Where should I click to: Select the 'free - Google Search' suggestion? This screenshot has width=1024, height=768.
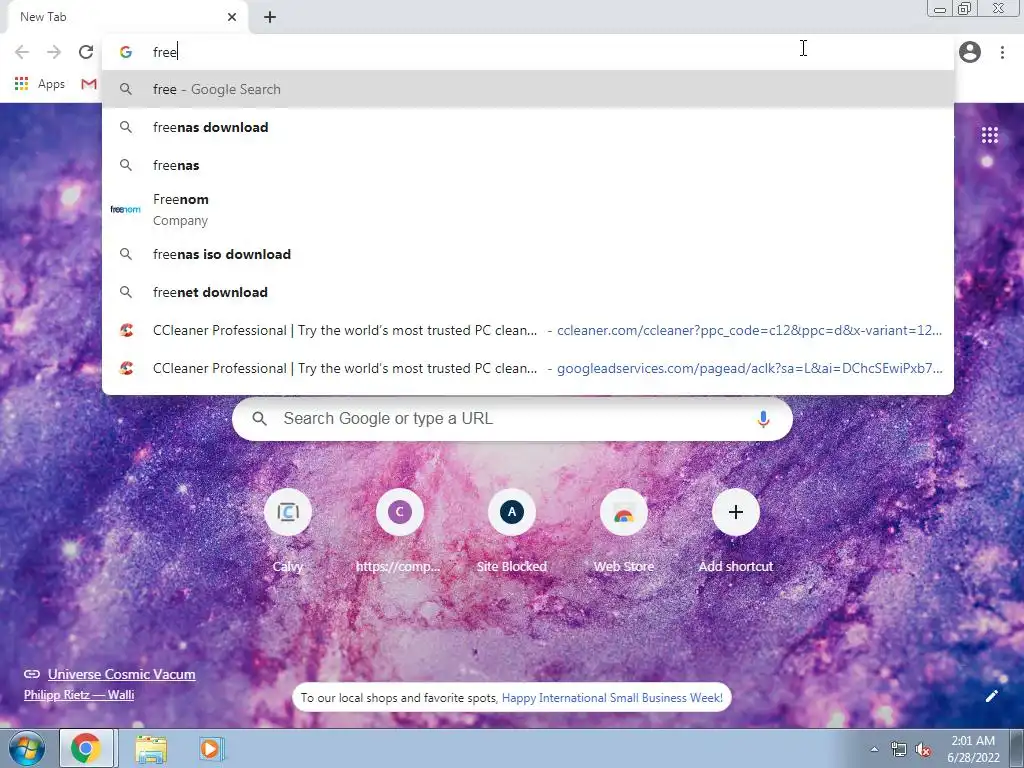pyautogui.click(x=528, y=89)
